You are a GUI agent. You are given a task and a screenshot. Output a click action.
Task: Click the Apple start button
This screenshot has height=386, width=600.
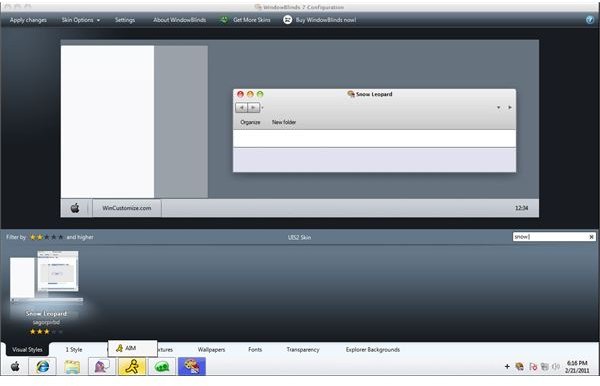tap(15, 366)
